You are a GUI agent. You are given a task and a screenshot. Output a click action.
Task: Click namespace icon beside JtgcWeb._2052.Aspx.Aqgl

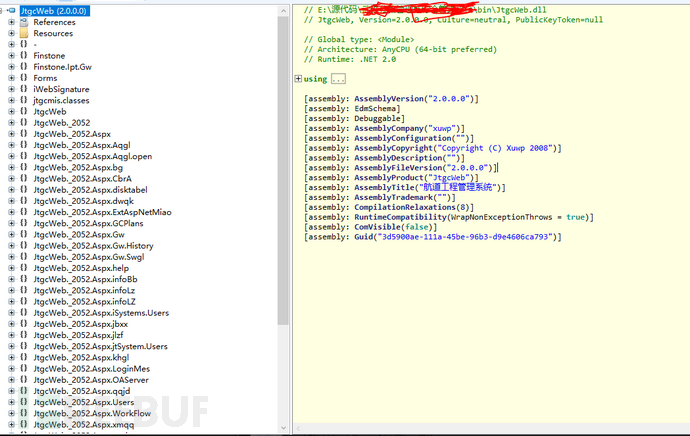point(24,145)
